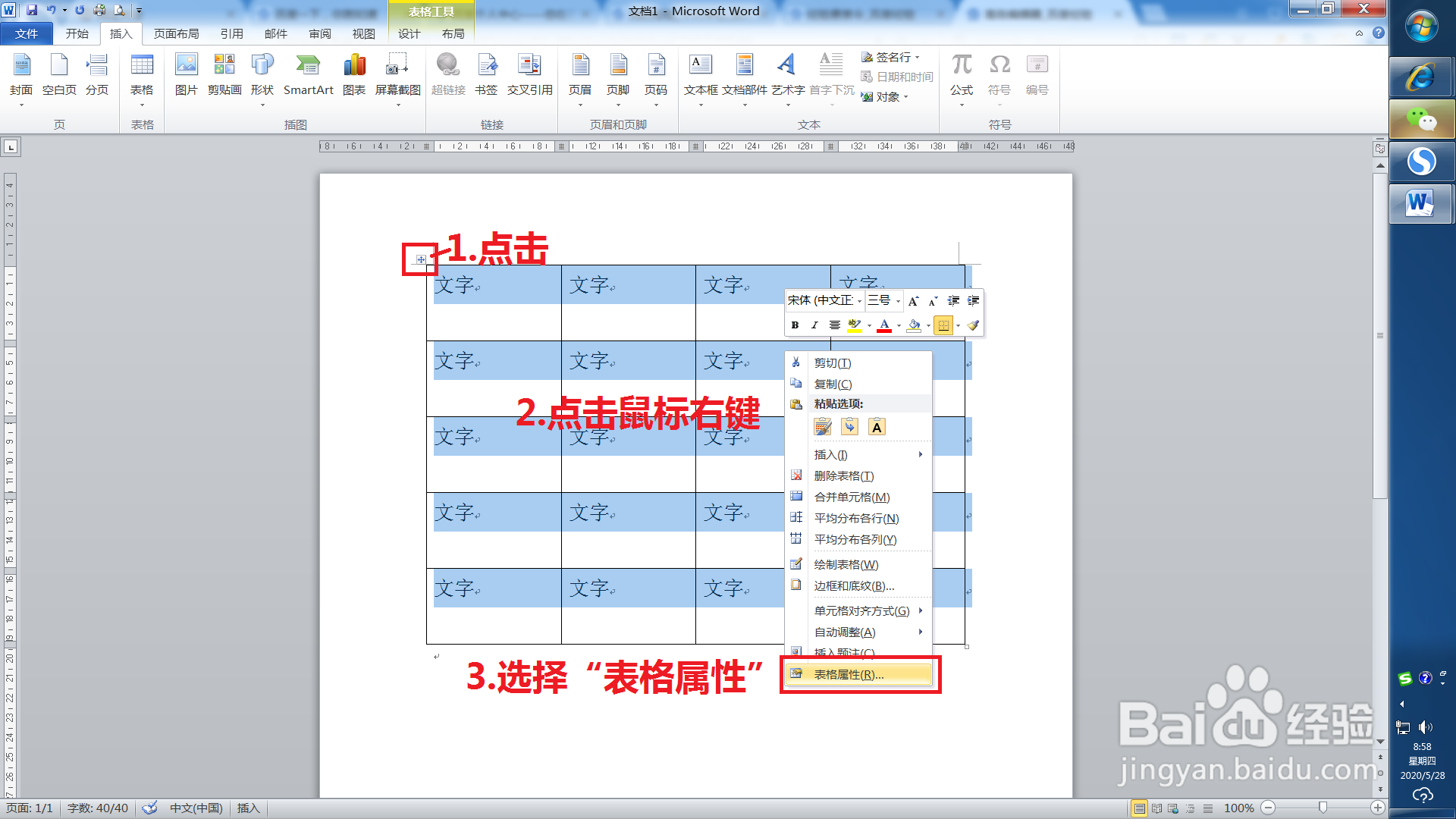
Task: Choose 合并单元格 in context menu
Action: click(x=852, y=497)
